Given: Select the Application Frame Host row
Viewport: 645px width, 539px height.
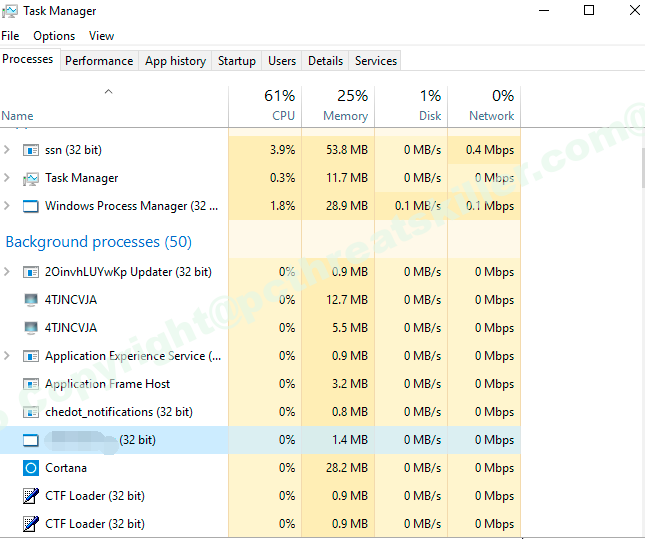Looking at the screenshot, I should [x=260, y=384].
